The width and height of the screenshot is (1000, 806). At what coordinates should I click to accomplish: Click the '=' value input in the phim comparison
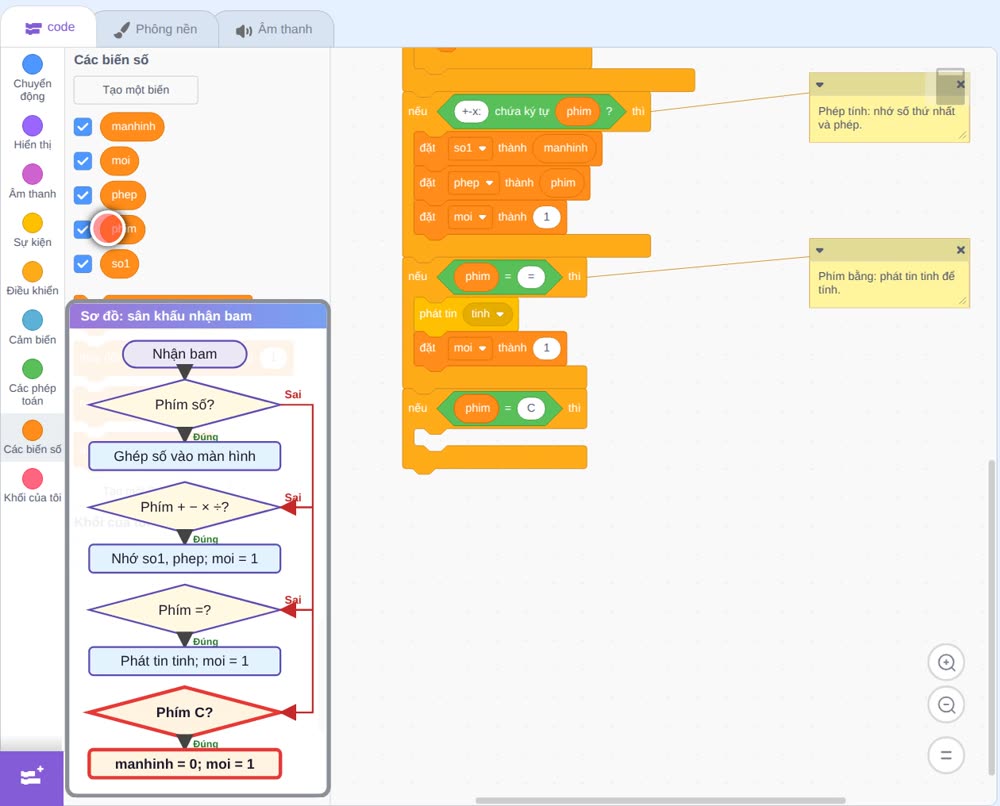tap(531, 277)
